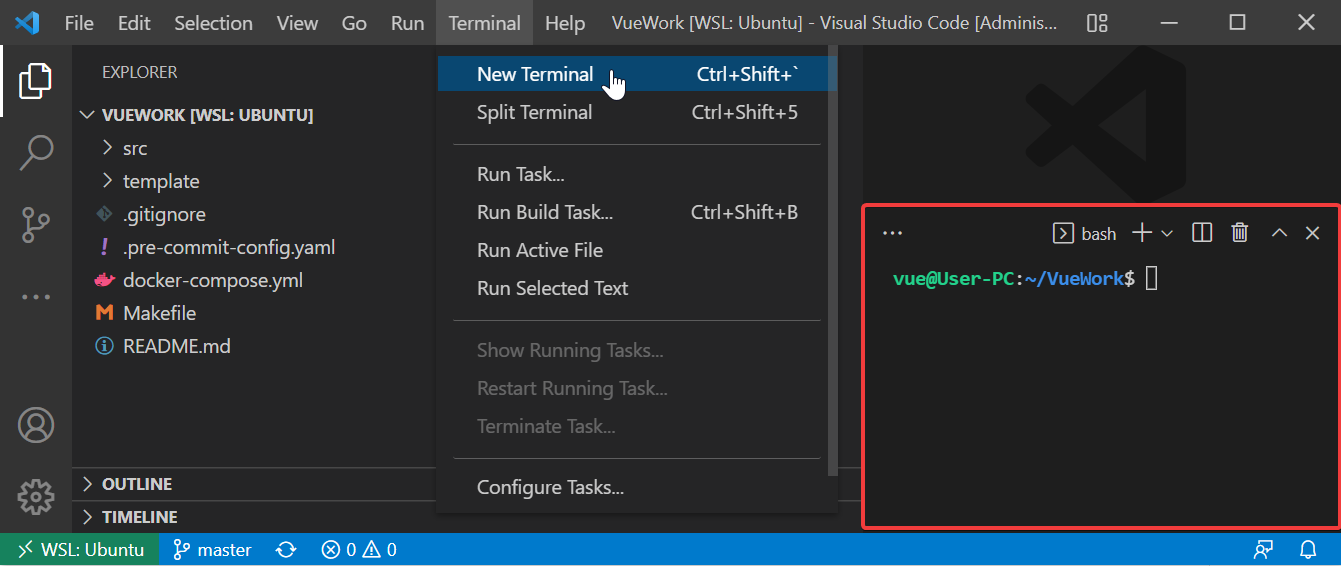Open the Customize Layout icon in title bar

coord(1098,22)
